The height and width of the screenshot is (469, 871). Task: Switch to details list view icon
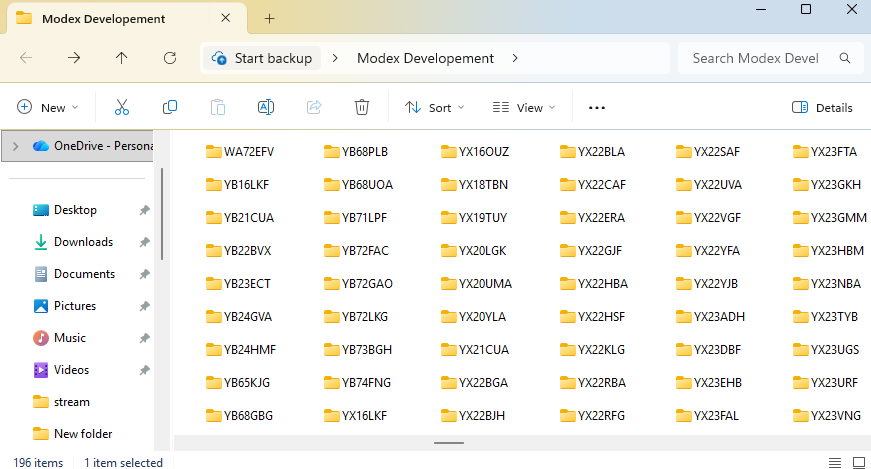coord(835,462)
